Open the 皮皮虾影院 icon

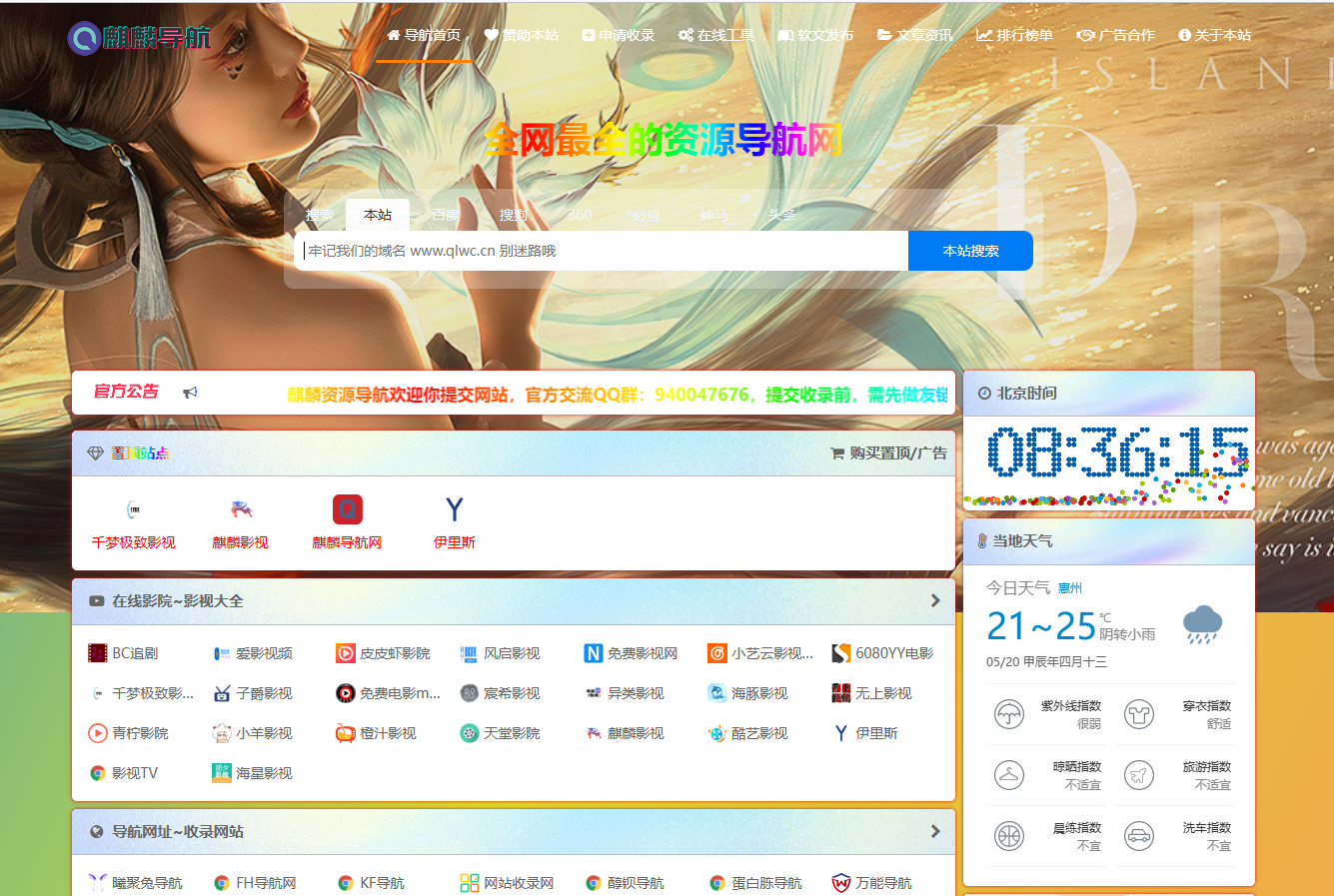[x=345, y=653]
